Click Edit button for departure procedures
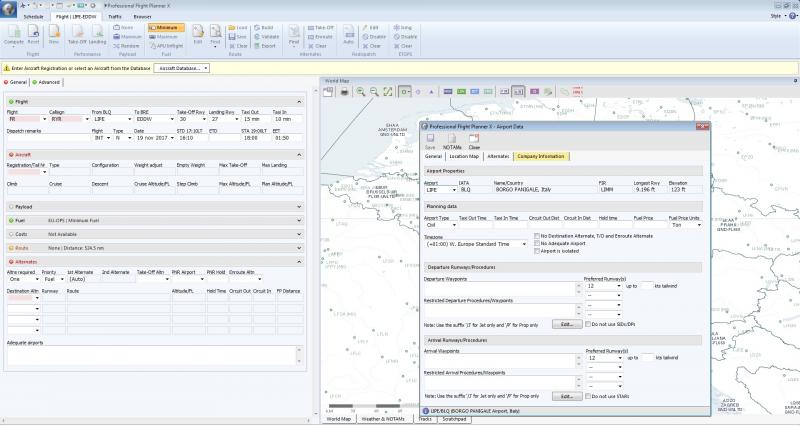 click(567, 324)
